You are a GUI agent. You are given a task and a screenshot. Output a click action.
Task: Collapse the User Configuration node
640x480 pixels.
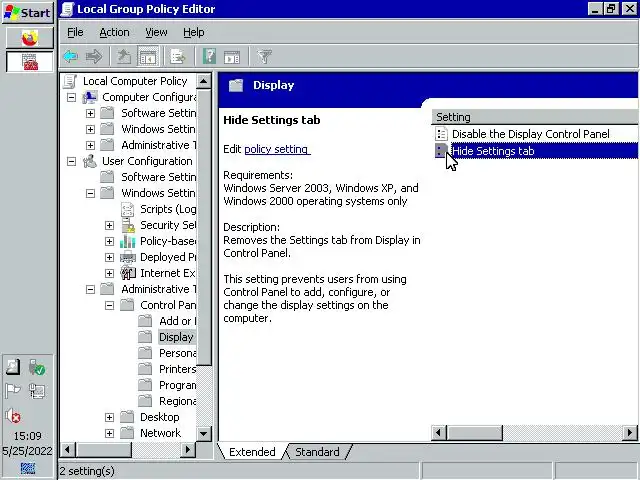71,161
